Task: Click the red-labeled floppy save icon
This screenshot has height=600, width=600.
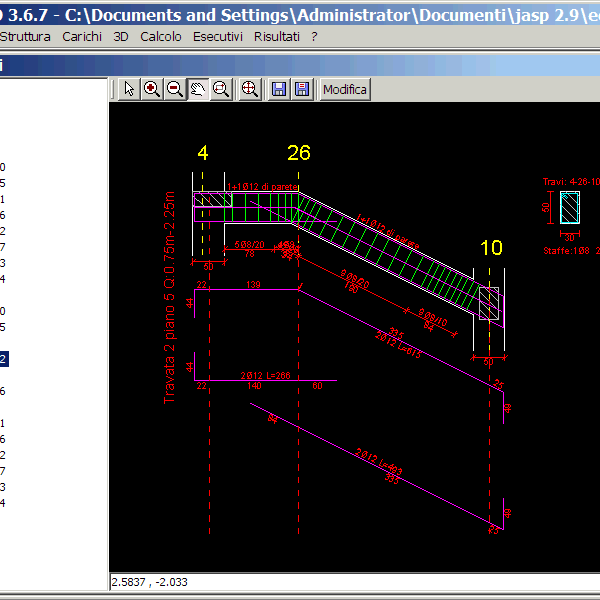Action: click(x=302, y=89)
